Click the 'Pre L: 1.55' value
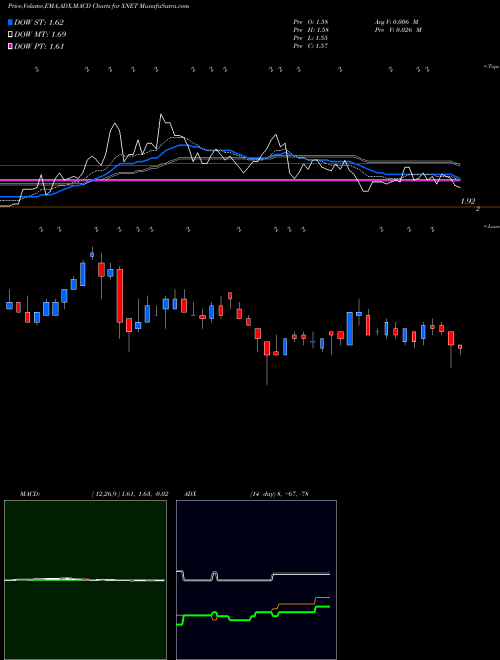The width and height of the screenshot is (500, 660). [311, 38]
